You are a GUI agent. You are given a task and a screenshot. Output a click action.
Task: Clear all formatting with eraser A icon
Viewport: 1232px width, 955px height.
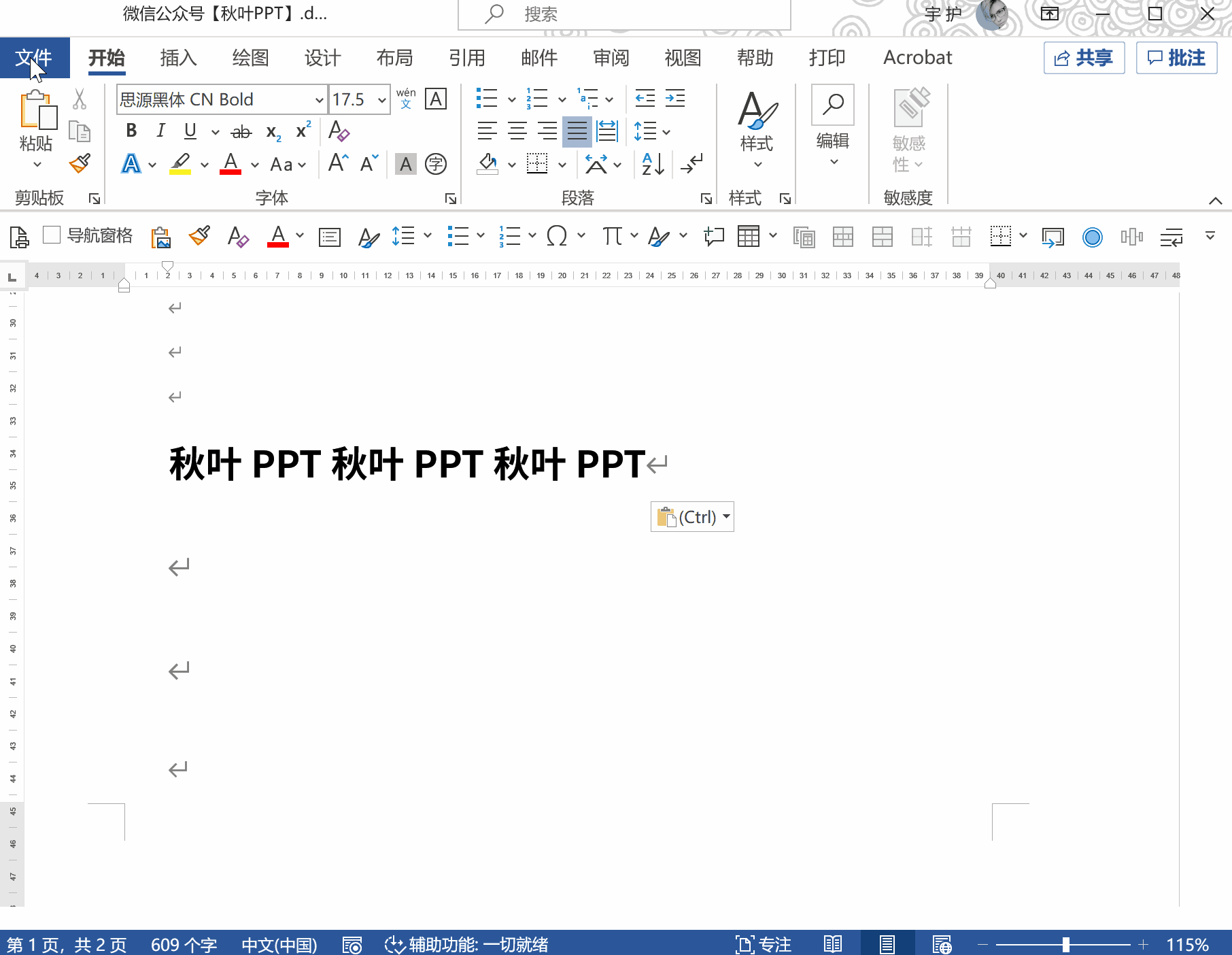point(339,131)
